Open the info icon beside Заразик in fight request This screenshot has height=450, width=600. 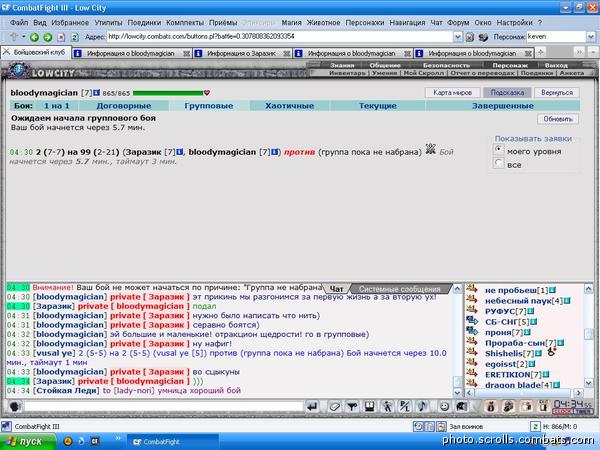[x=179, y=152]
